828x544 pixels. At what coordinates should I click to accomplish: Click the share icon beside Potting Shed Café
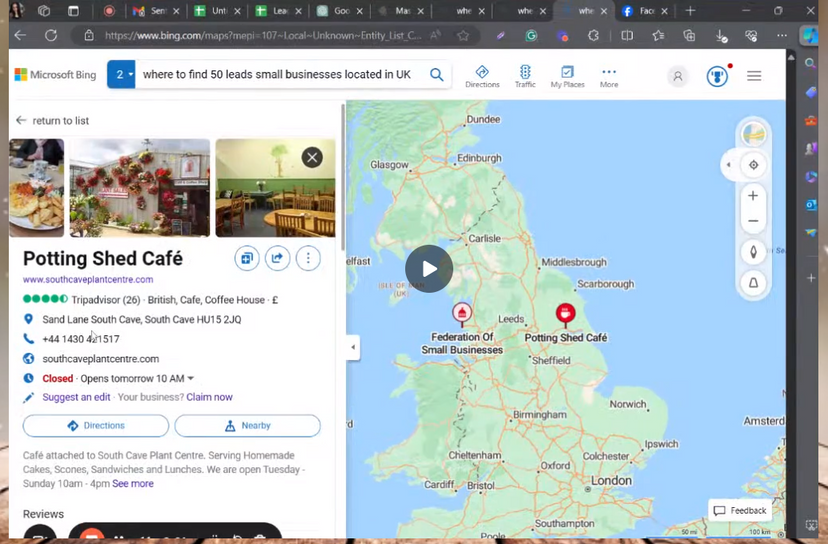(x=277, y=258)
